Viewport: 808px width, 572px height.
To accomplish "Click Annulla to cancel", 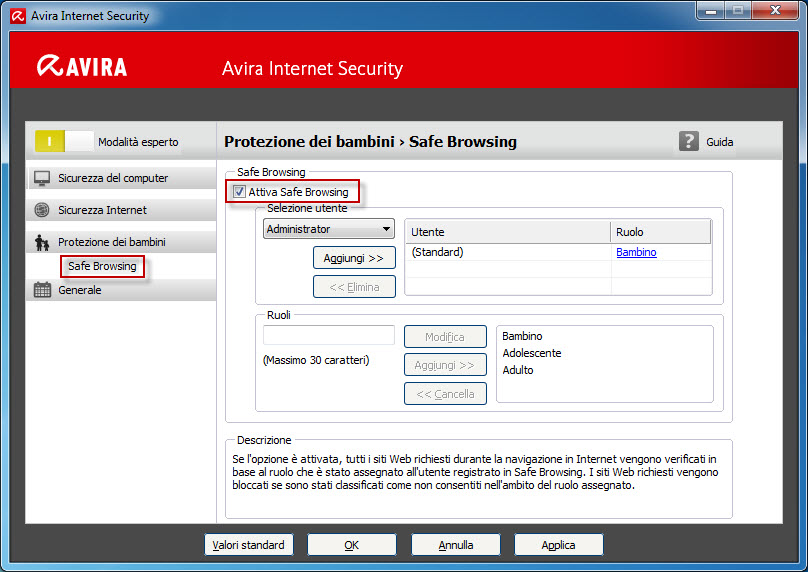I will [456, 545].
